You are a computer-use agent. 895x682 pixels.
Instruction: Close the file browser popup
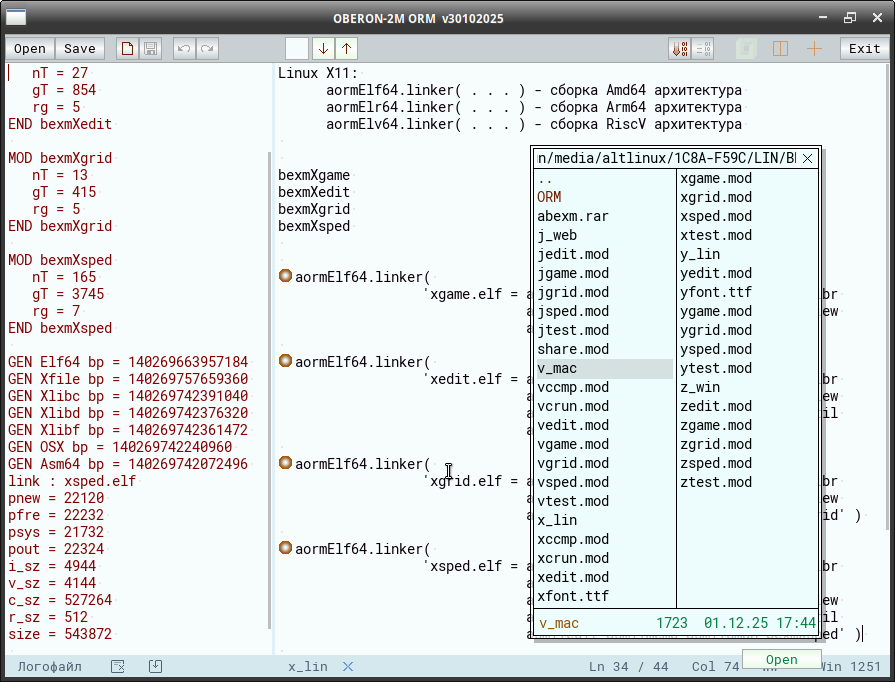[x=808, y=159]
